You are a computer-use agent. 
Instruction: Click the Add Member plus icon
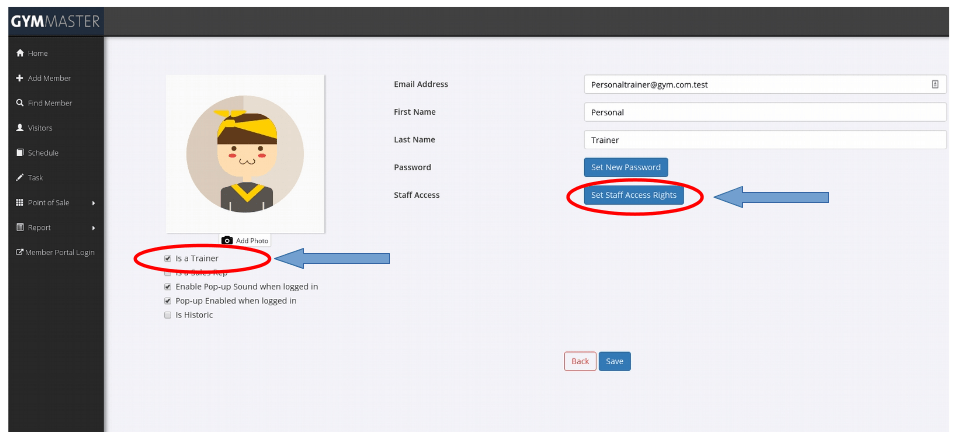[x=19, y=78]
